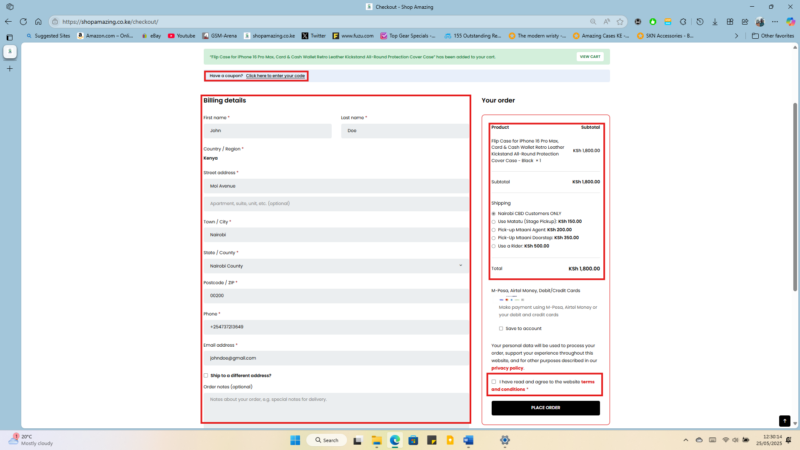Select Use a Rider shipping option
Screen dimensions: 800x450
[494, 245]
